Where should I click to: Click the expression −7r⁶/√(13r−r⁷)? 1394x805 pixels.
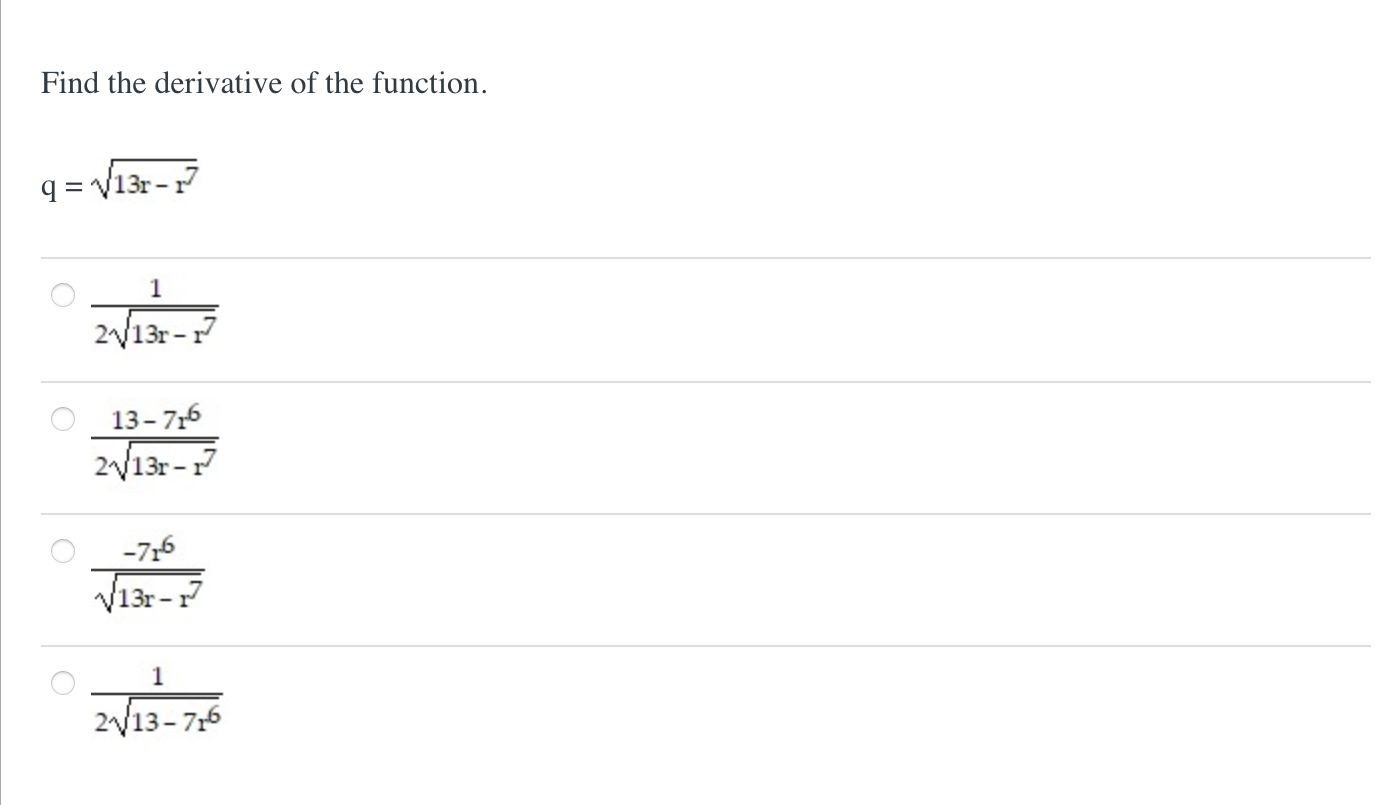(150, 570)
